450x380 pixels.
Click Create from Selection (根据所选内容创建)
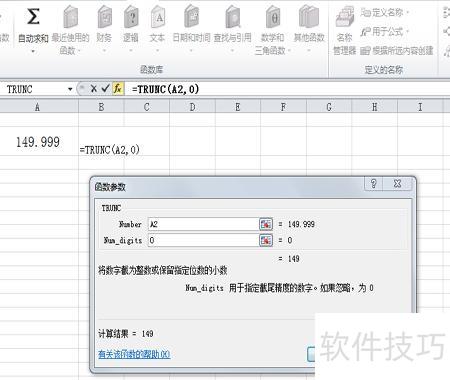pos(397,51)
